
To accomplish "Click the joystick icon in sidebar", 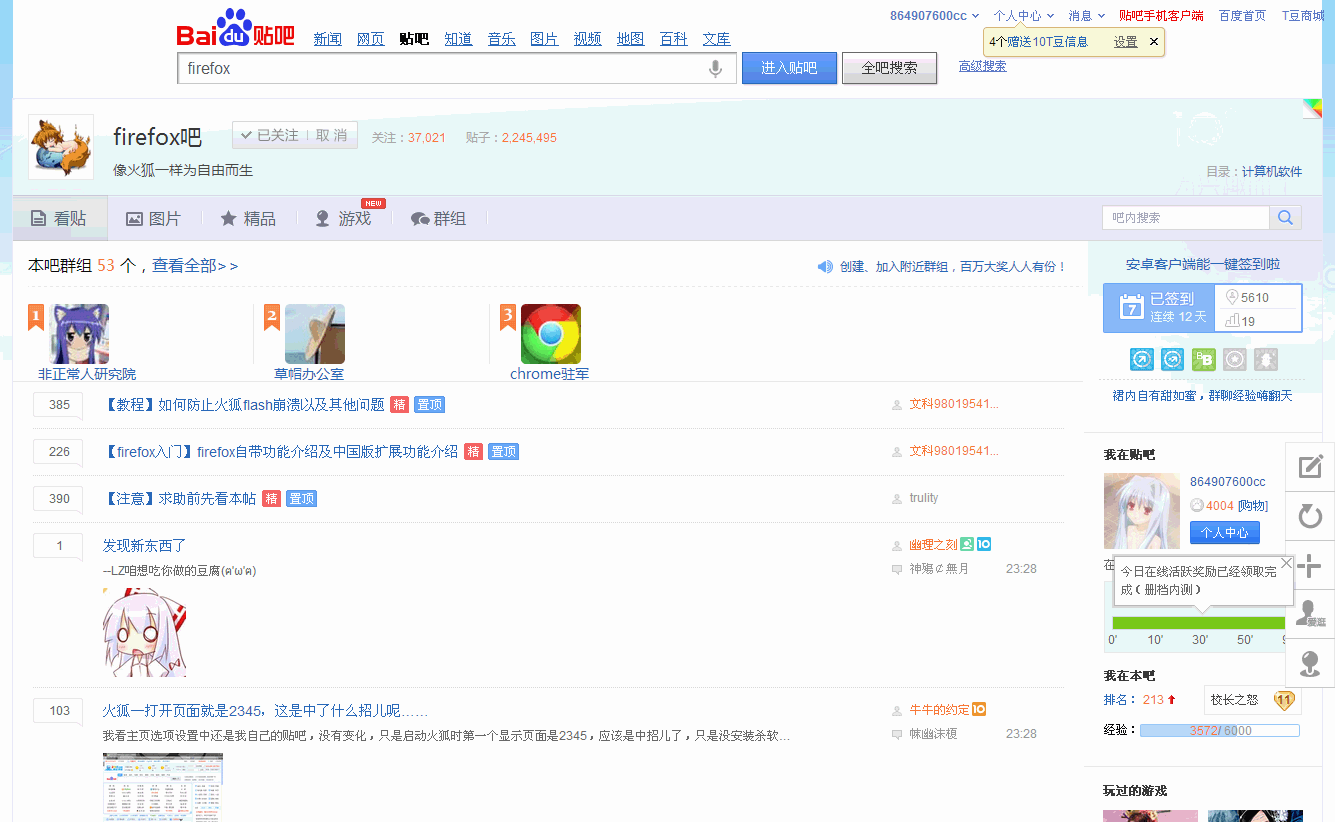I will pyautogui.click(x=1310, y=663).
